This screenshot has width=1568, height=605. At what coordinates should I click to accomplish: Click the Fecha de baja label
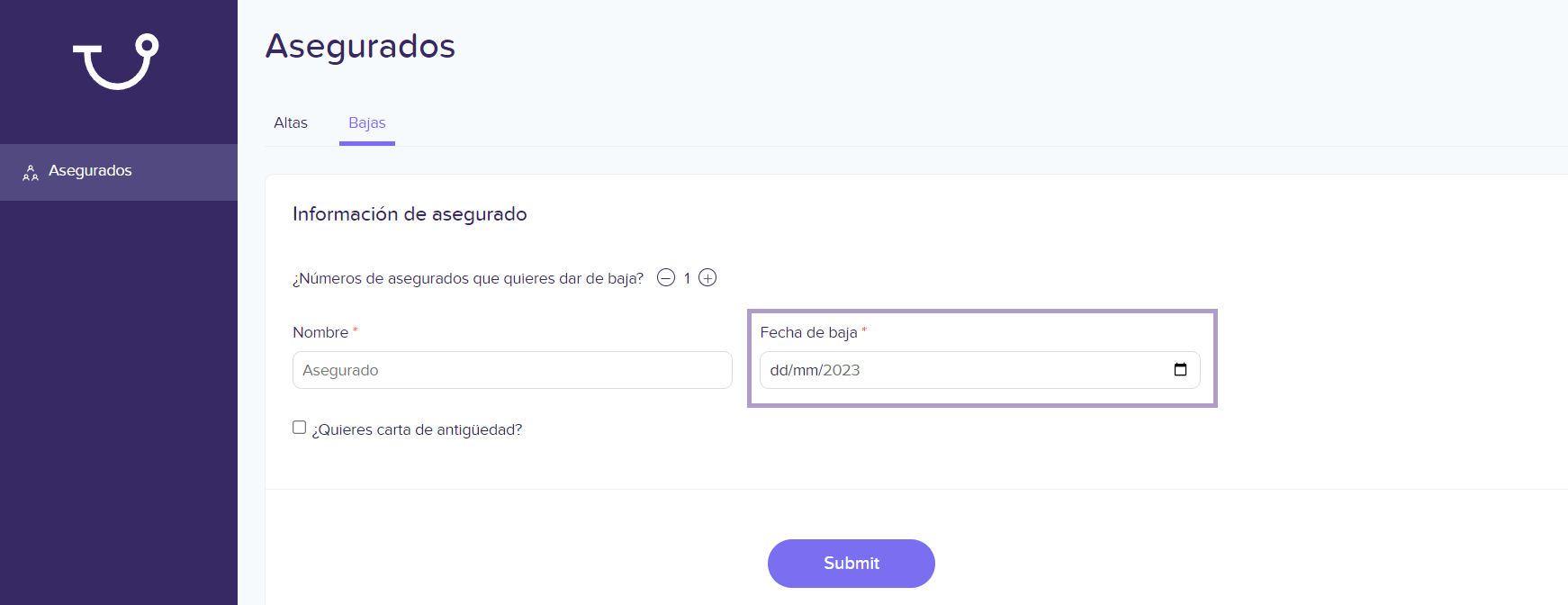808,332
